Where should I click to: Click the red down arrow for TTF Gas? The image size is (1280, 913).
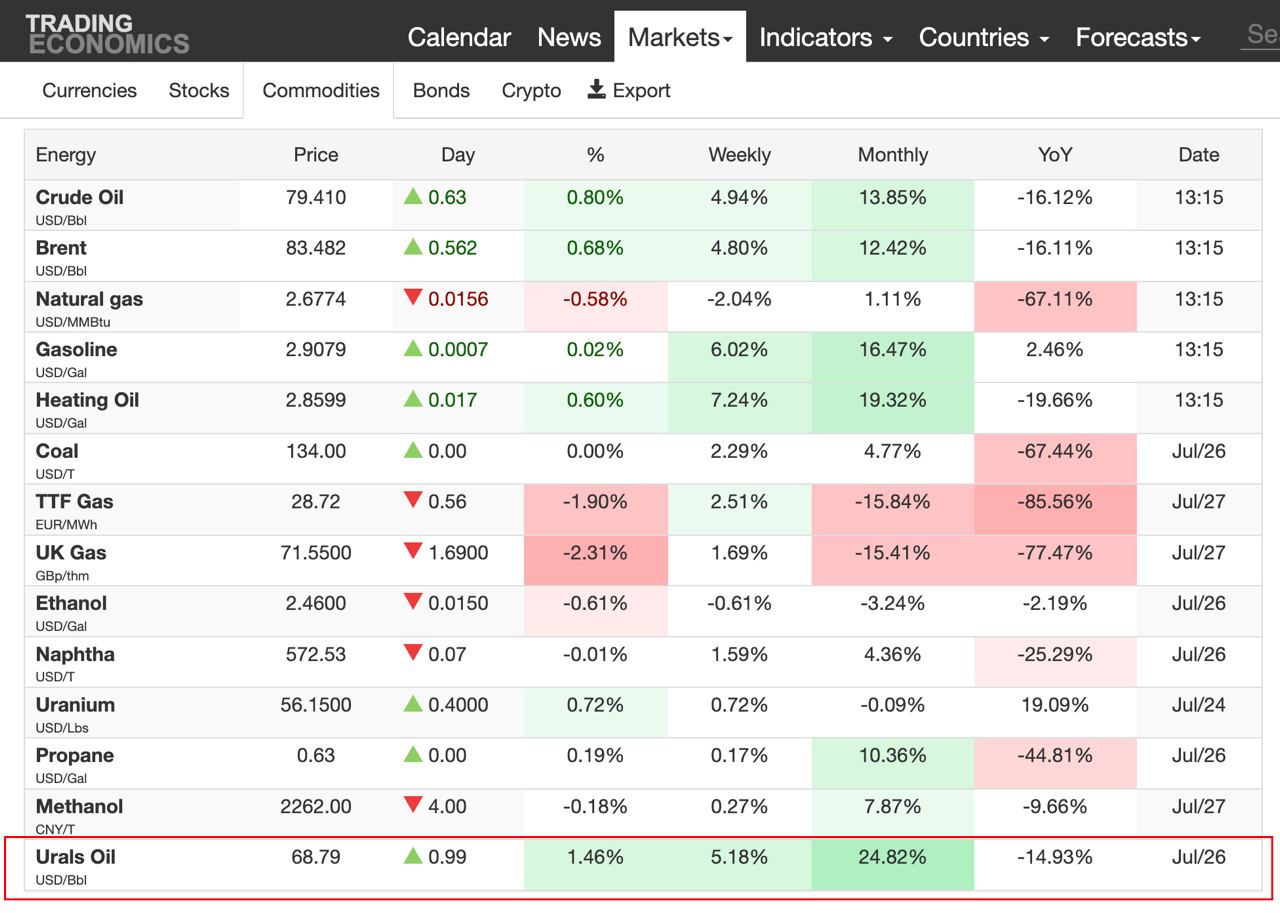click(x=413, y=501)
